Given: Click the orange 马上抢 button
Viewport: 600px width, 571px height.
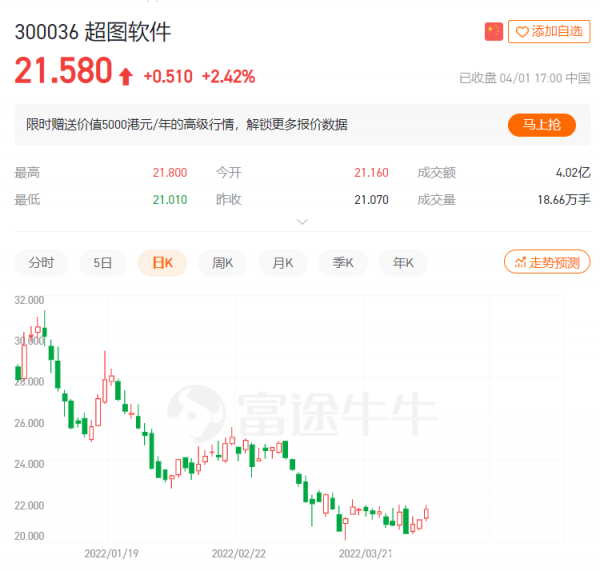Looking at the screenshot, I should pos(541,125).
